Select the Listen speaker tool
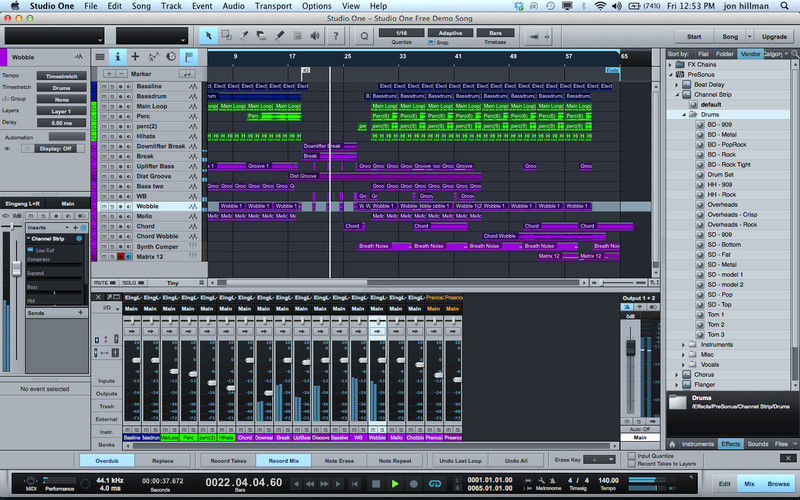 coord(315,36)
